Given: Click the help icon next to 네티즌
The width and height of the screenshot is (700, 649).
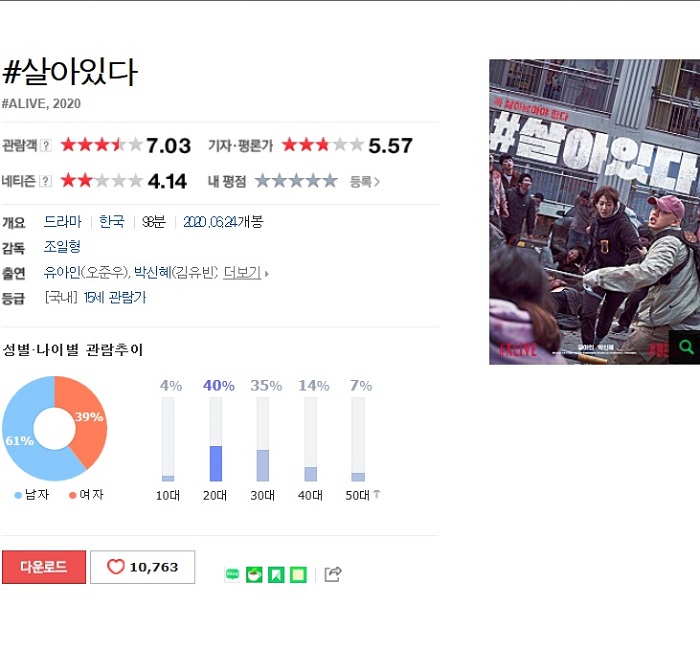Looking at the screenshot, I should pyautogui.click(x=45, y=181).
